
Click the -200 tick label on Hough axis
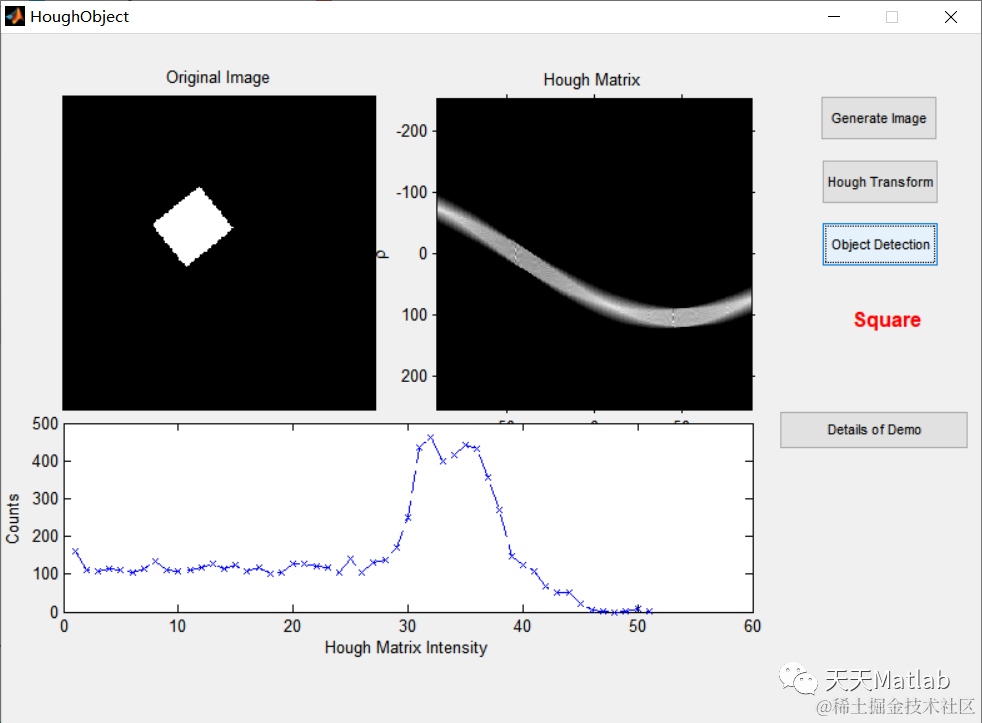click(411, 131)
